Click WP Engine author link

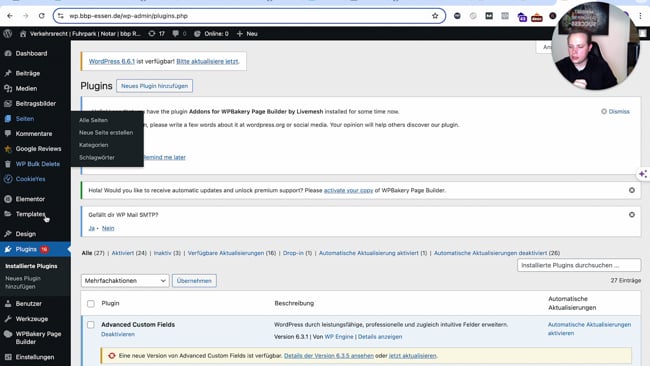(x=339, y=337)
